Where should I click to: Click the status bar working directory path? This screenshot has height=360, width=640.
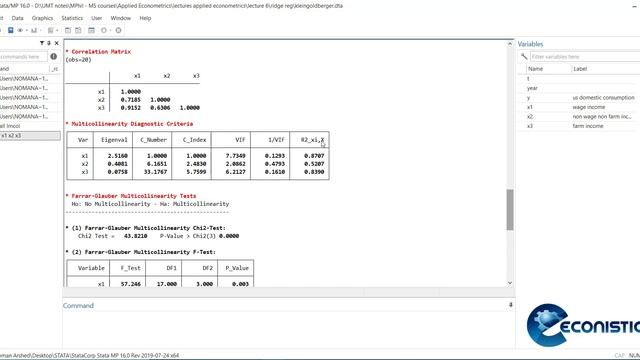pyautogui.click(x=89, y=356)
